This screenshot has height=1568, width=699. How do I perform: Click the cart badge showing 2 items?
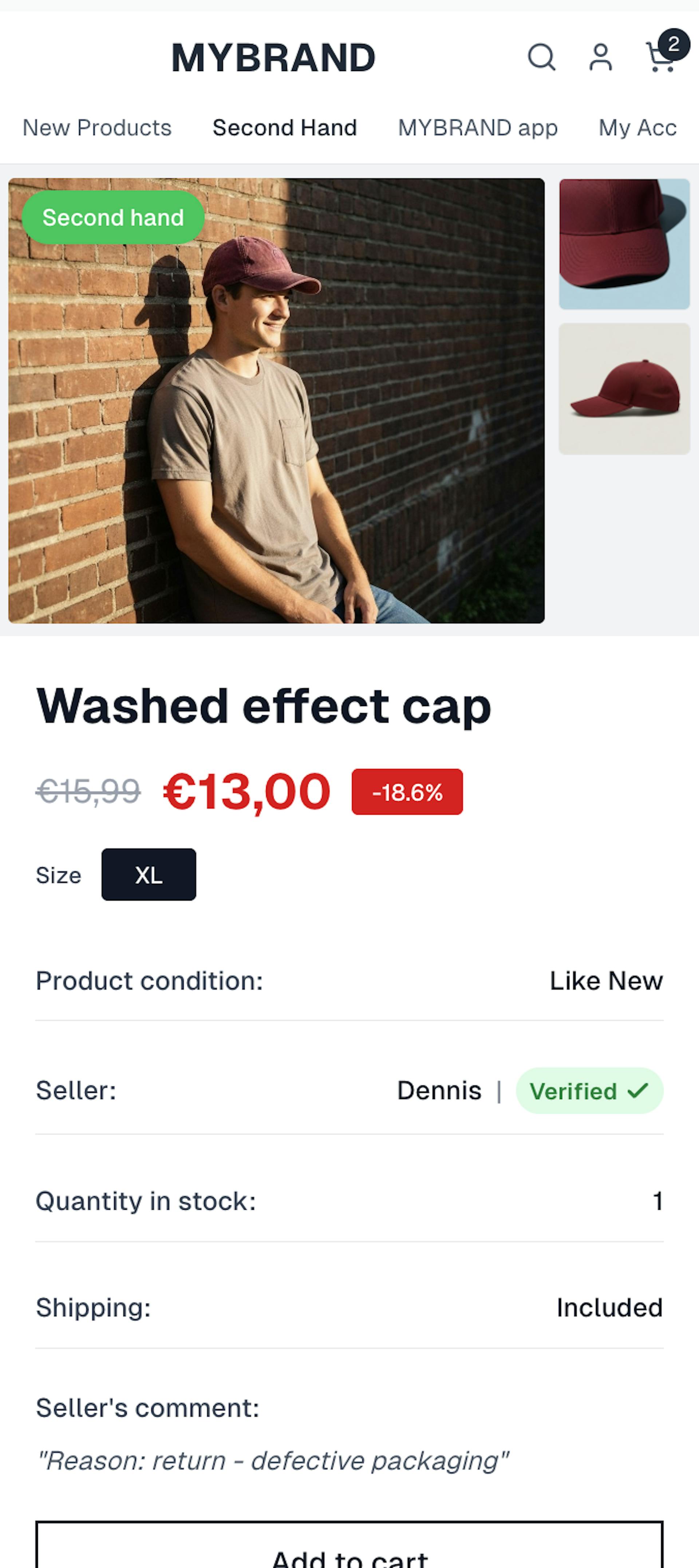click(674, 44)
